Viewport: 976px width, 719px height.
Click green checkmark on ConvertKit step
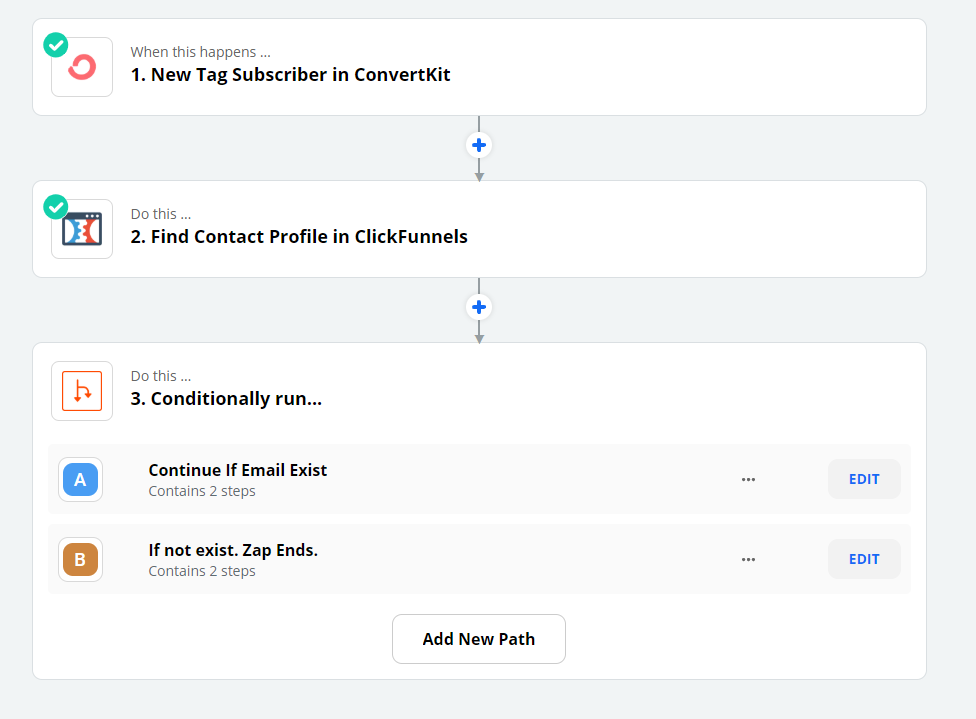[x=56, y=45]
